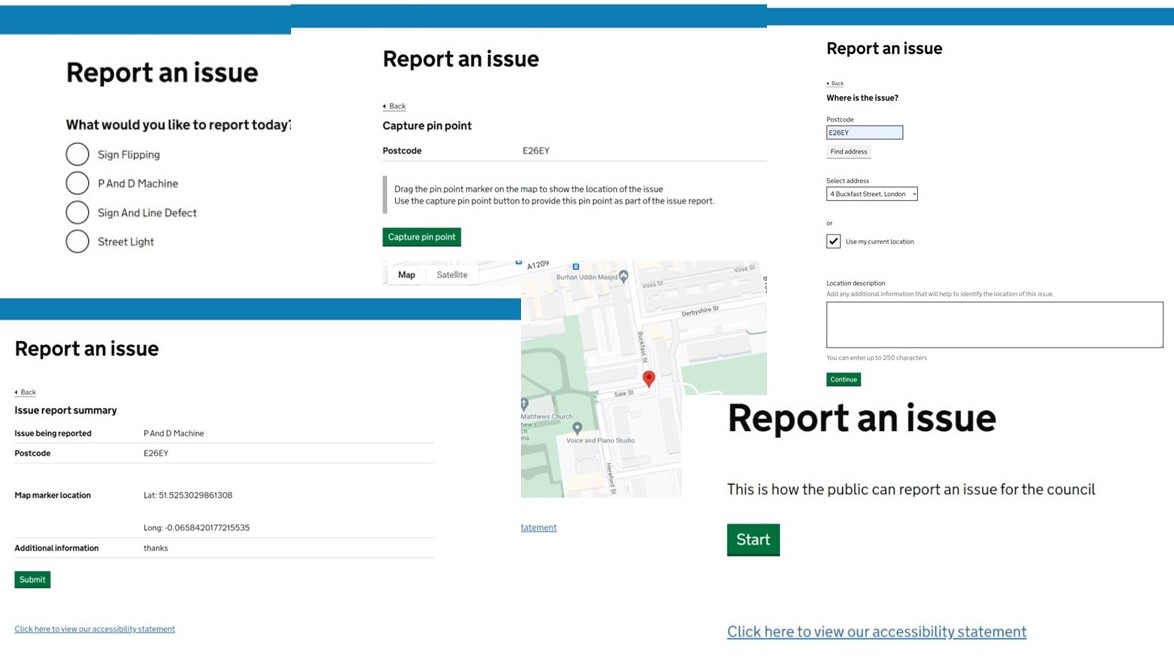This screenshot has width=1174, height=661.
Task: Open the Select address dropdown
Action: point(871,192)
